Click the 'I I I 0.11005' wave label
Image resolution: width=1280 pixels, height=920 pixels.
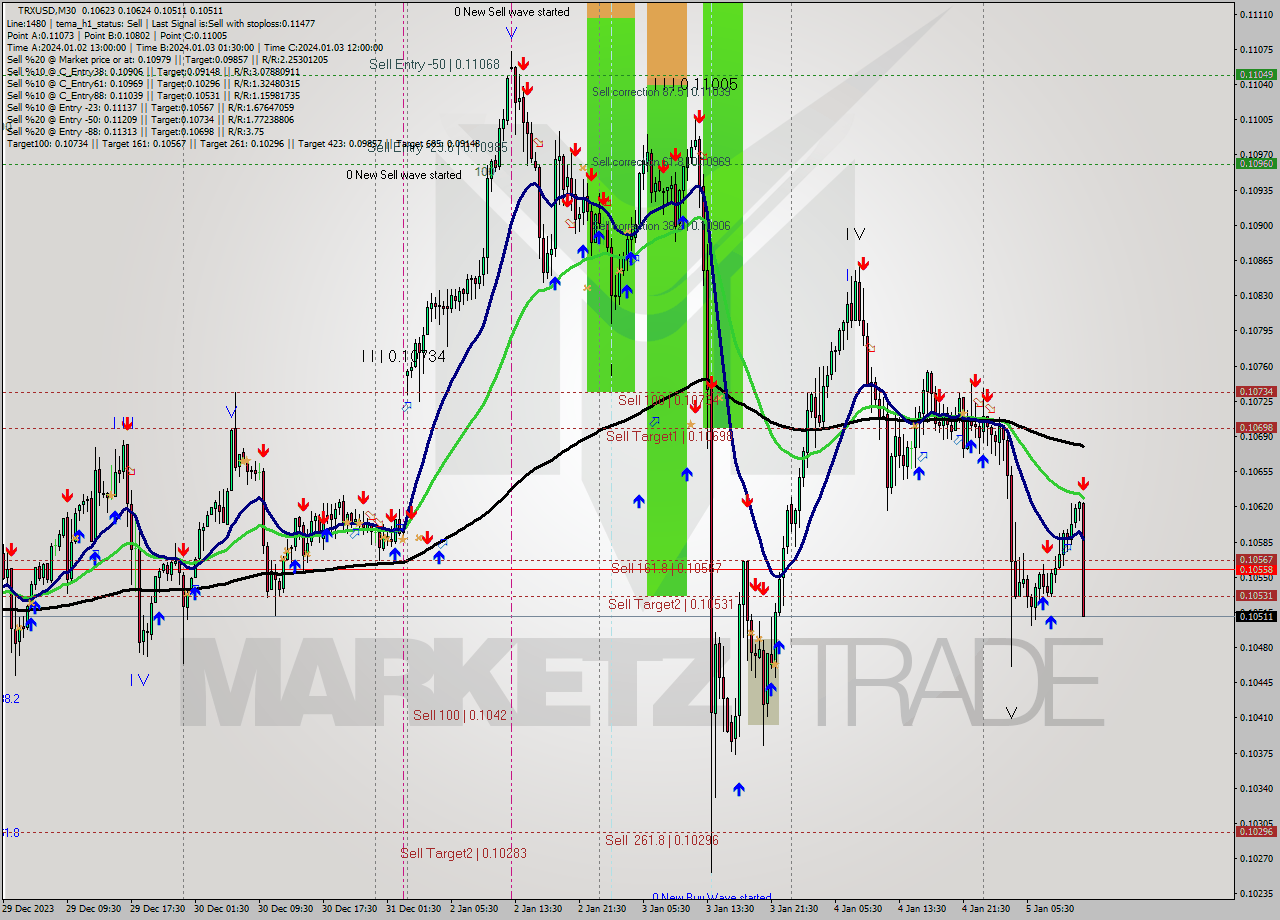pyautogui.click(x=694, y=84)
